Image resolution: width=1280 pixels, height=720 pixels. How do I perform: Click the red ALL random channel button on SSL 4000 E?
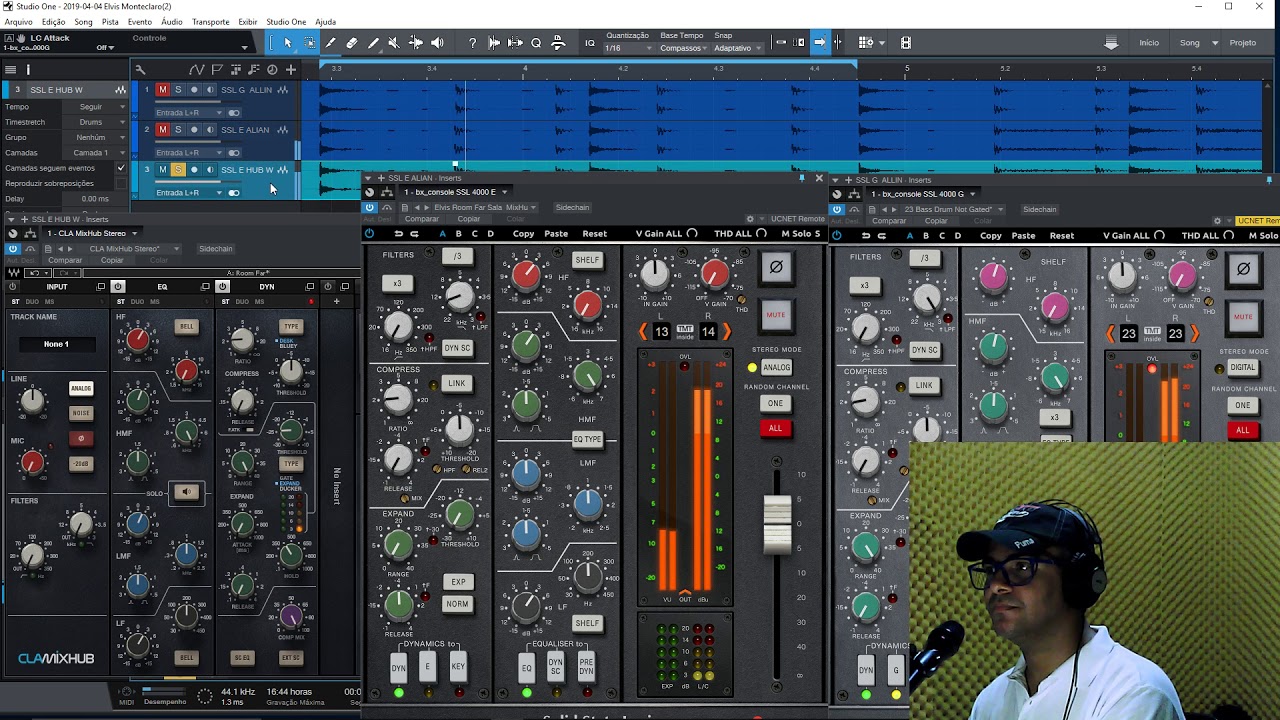(775, 428)
